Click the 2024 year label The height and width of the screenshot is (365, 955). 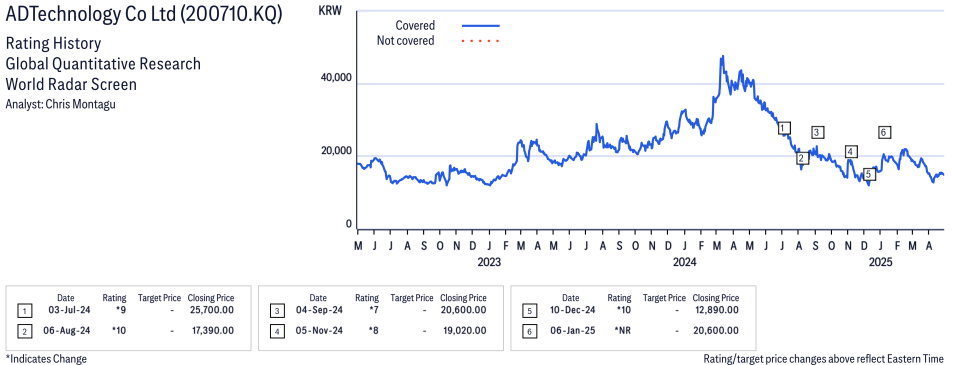[685, 263]
